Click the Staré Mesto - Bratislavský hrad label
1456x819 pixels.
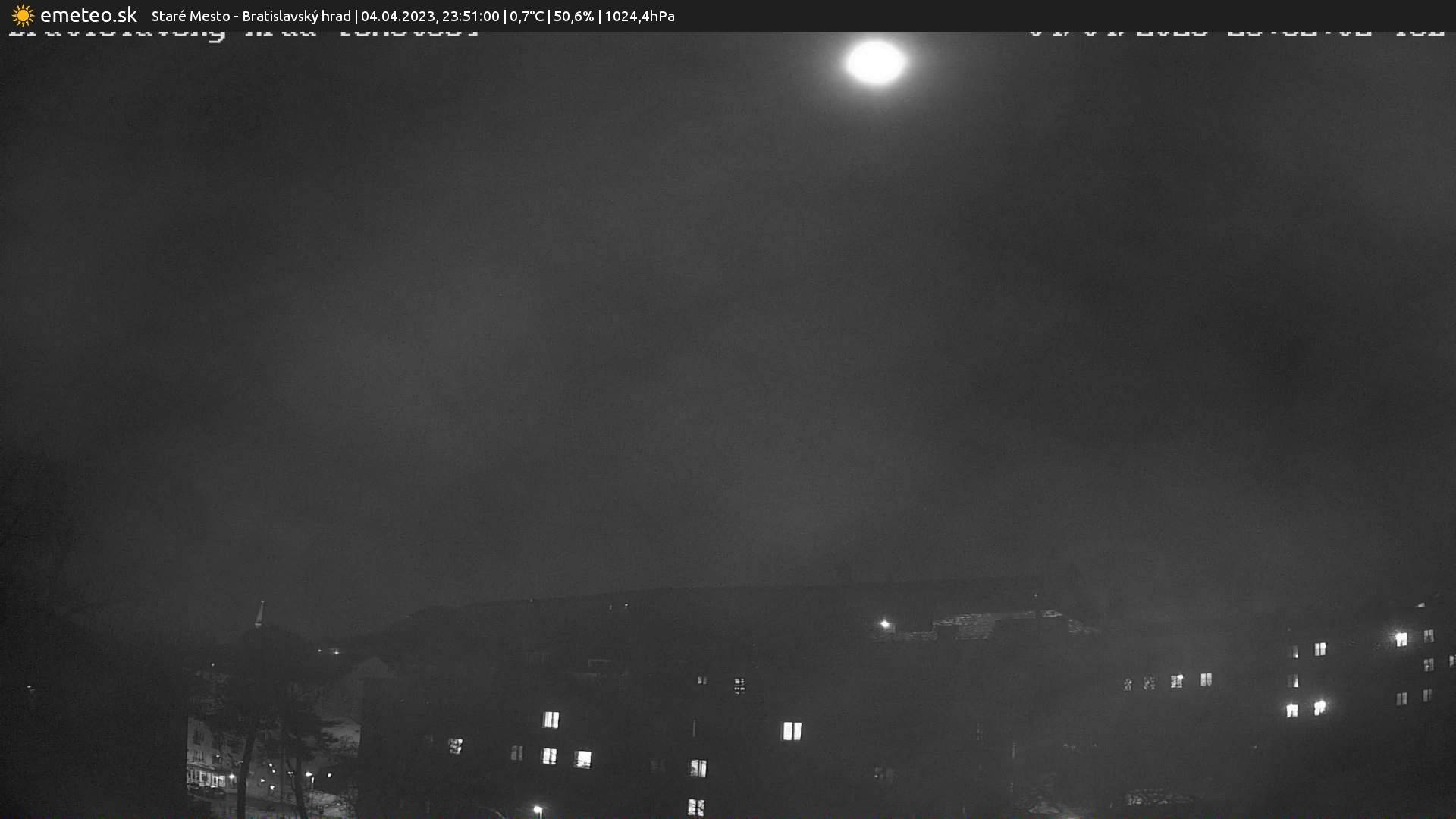251,16
